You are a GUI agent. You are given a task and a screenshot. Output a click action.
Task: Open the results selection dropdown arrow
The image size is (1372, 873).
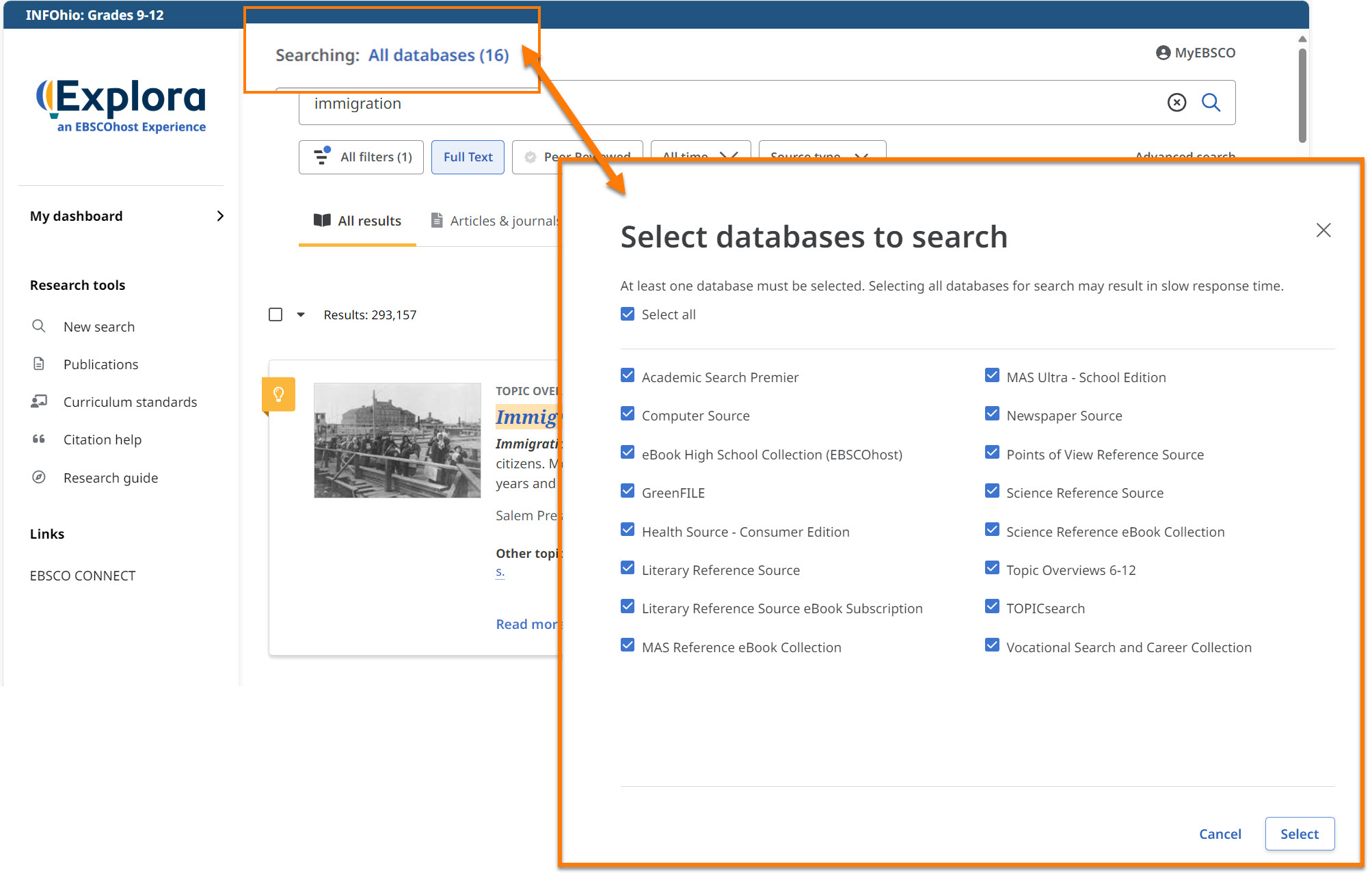pyautogui.click(x=301, y=314)
